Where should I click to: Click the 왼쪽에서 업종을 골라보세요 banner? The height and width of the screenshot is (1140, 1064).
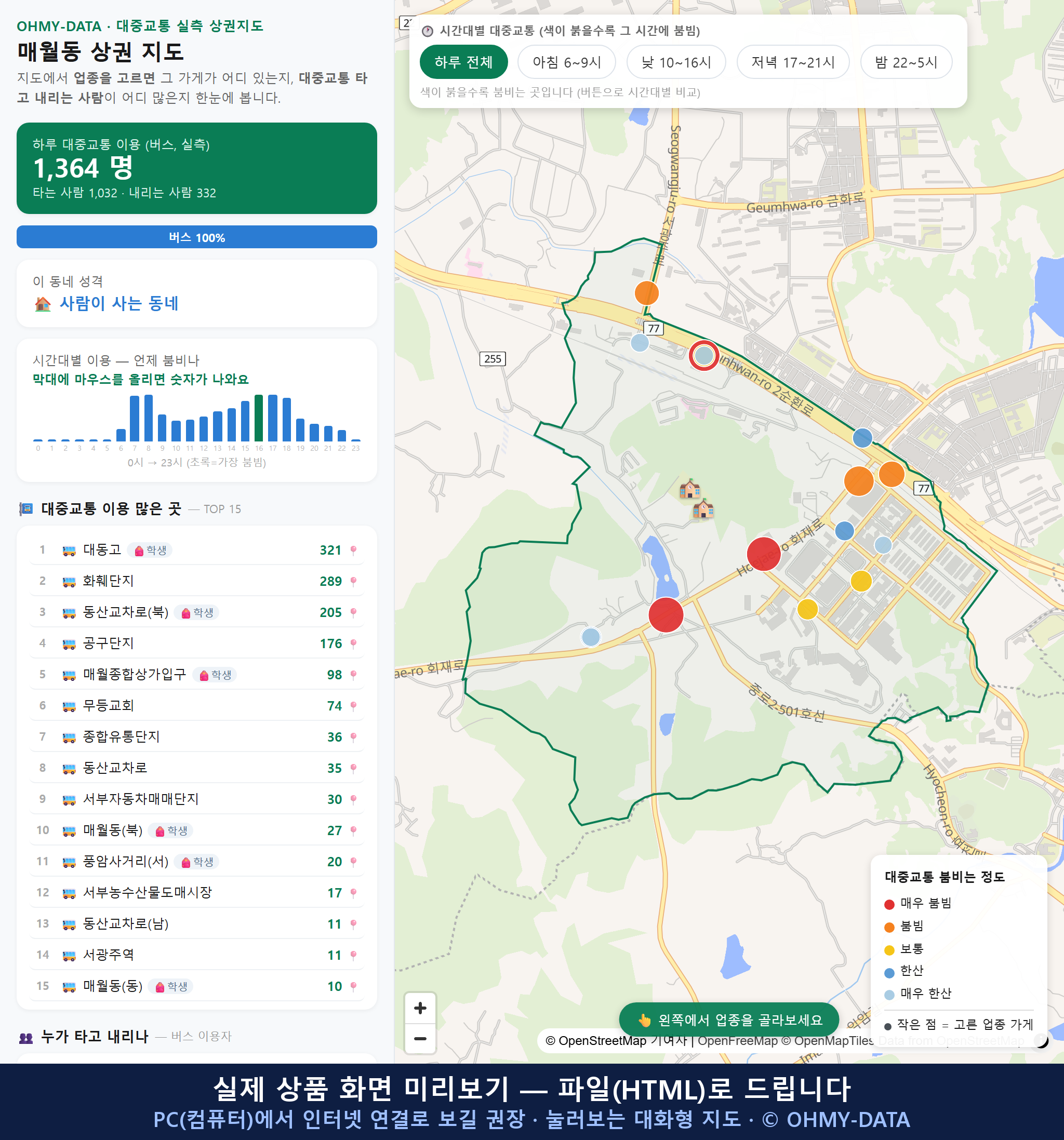pyautogui.click(x=729, y=1020)
